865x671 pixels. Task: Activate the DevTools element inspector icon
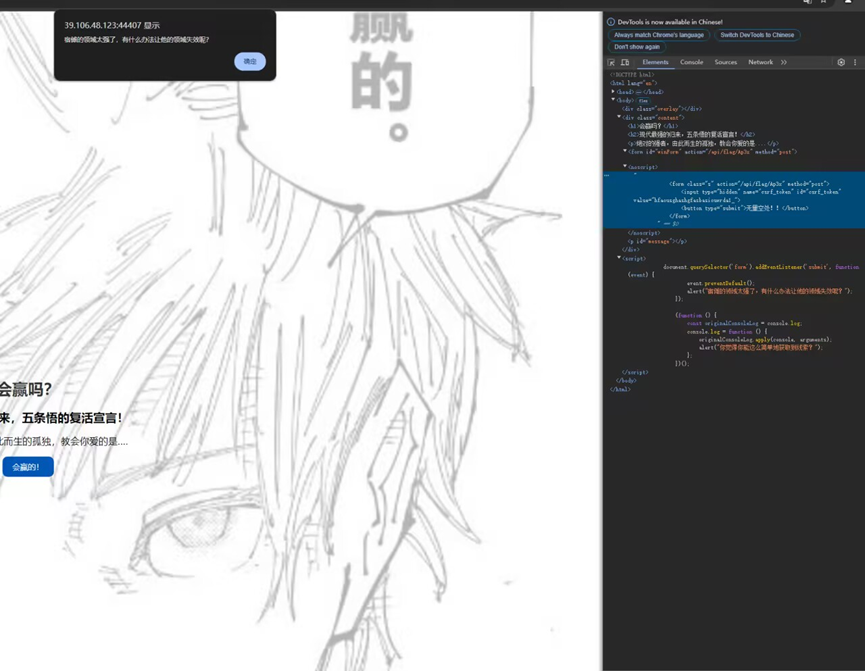(611, 62)
